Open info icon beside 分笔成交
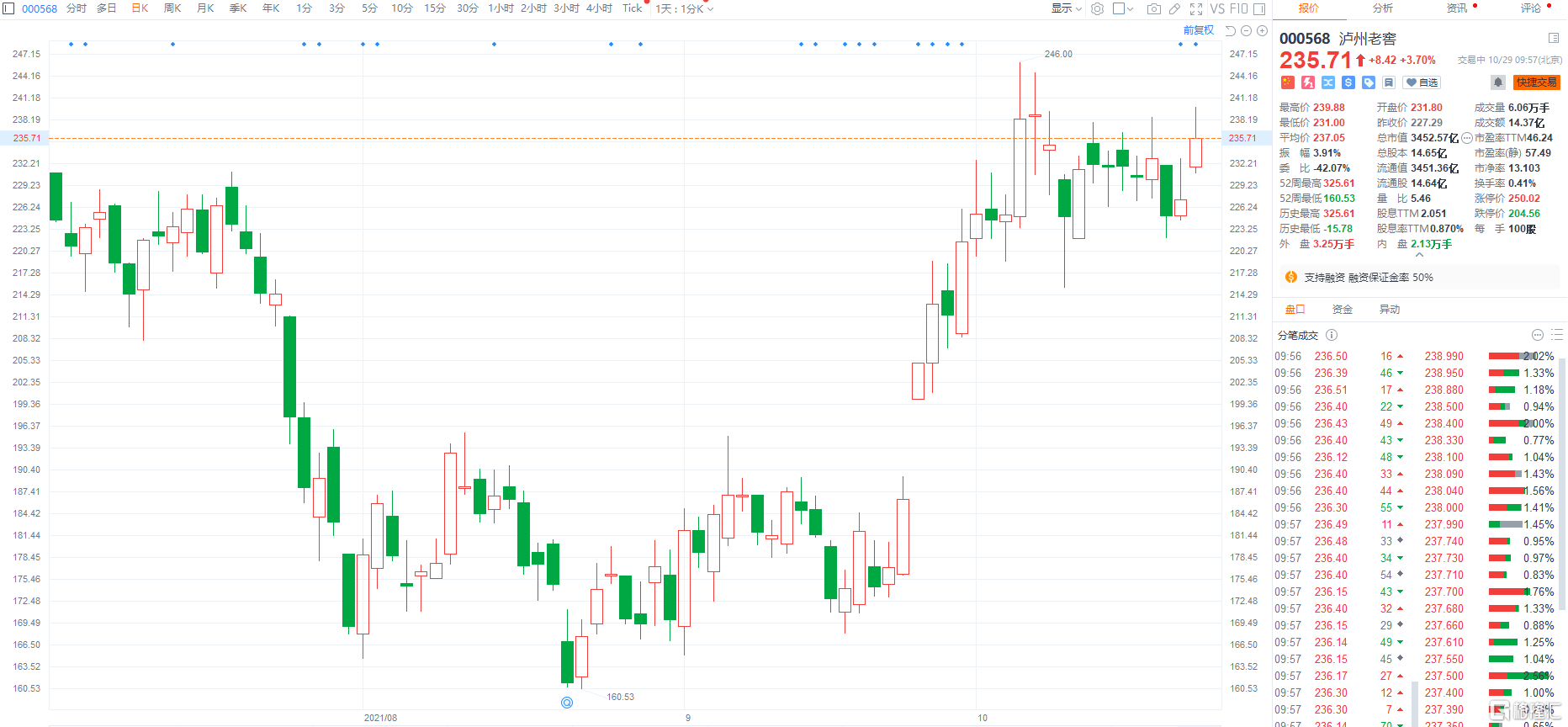Viewport: 1568px width, 727px height. pyautogui.click(x=1332, y=335)
